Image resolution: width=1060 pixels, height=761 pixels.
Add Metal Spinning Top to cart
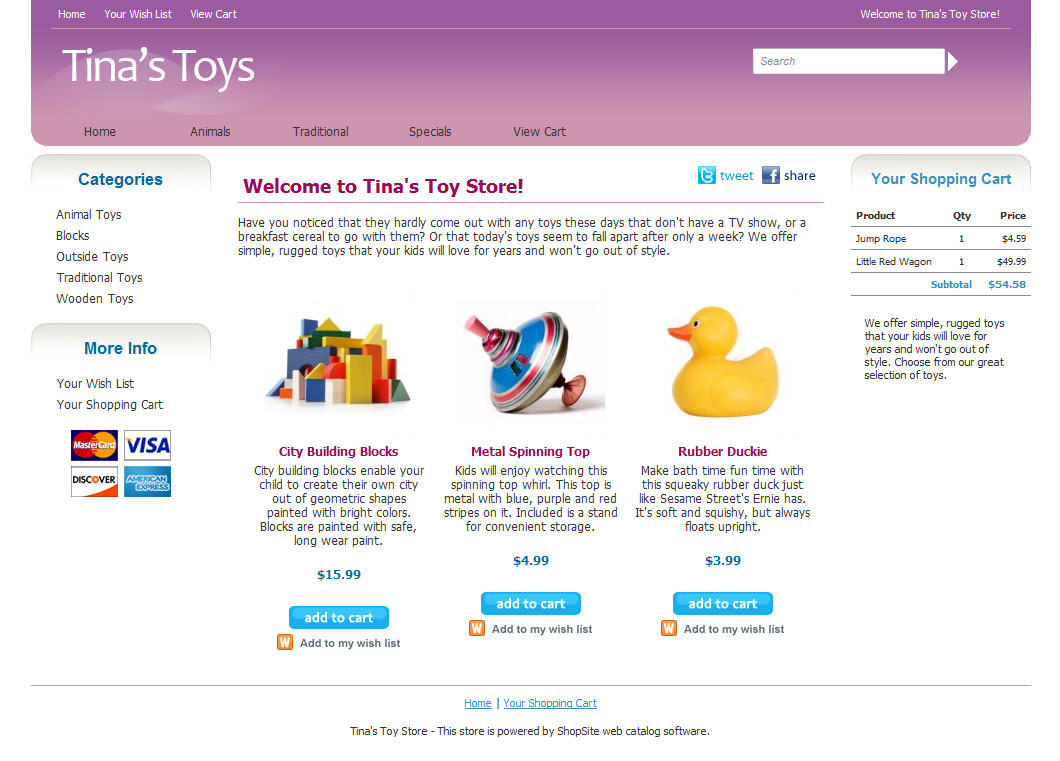pos(531,604)
